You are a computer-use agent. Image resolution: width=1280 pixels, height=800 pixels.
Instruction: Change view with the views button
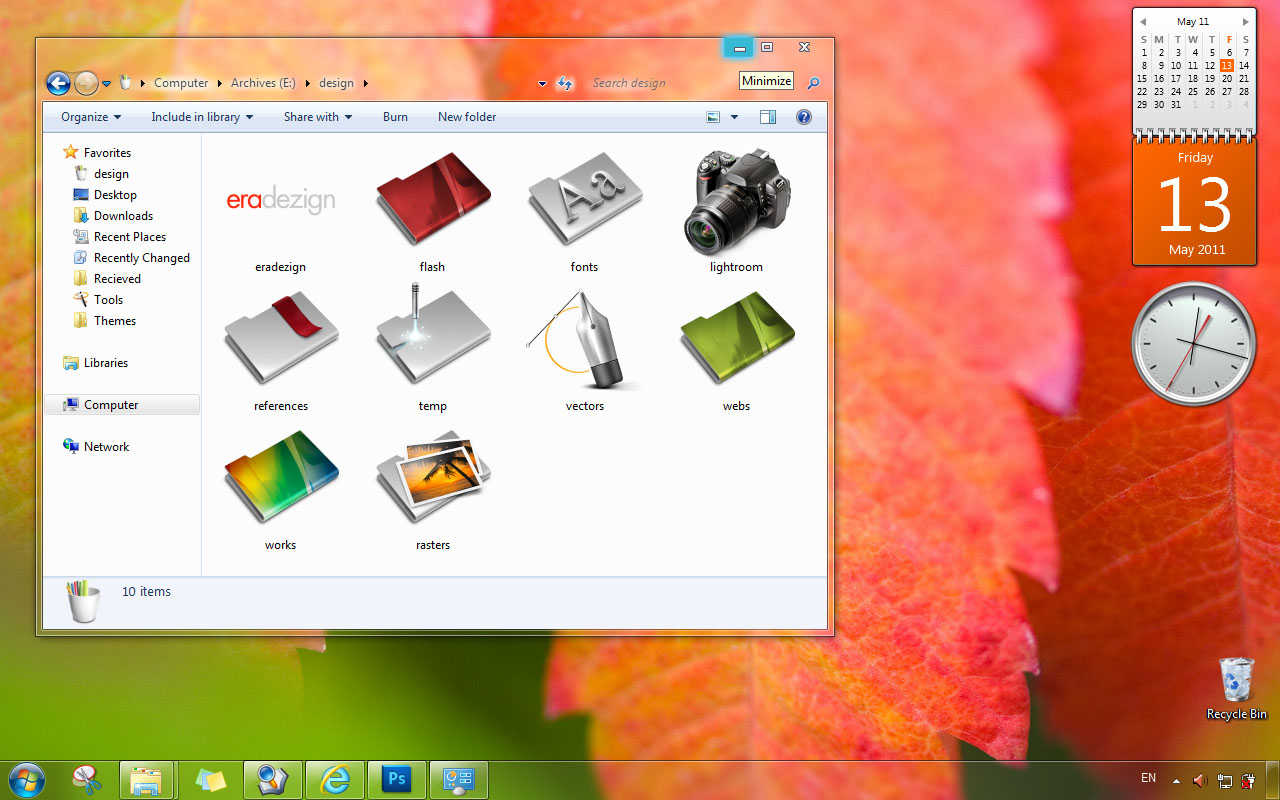[713, 117]
